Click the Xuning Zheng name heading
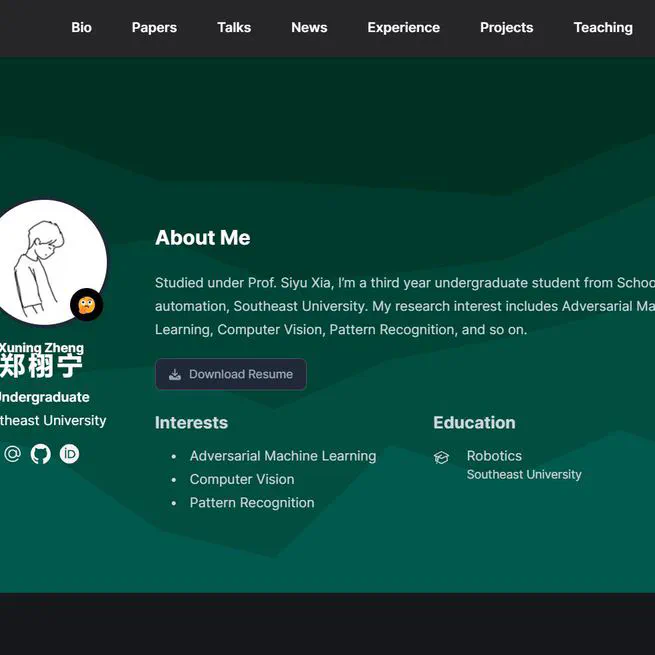This screenshot has height=655, width=655. pos(42,348)
